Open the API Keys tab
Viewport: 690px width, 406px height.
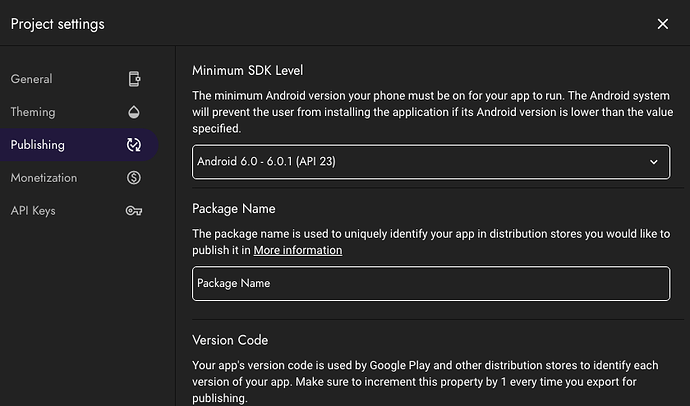tap(33, 211)
